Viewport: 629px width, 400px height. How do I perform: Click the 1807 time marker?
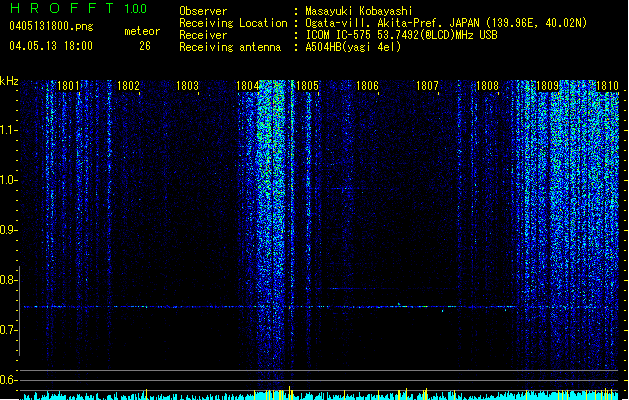pos(427,85)
